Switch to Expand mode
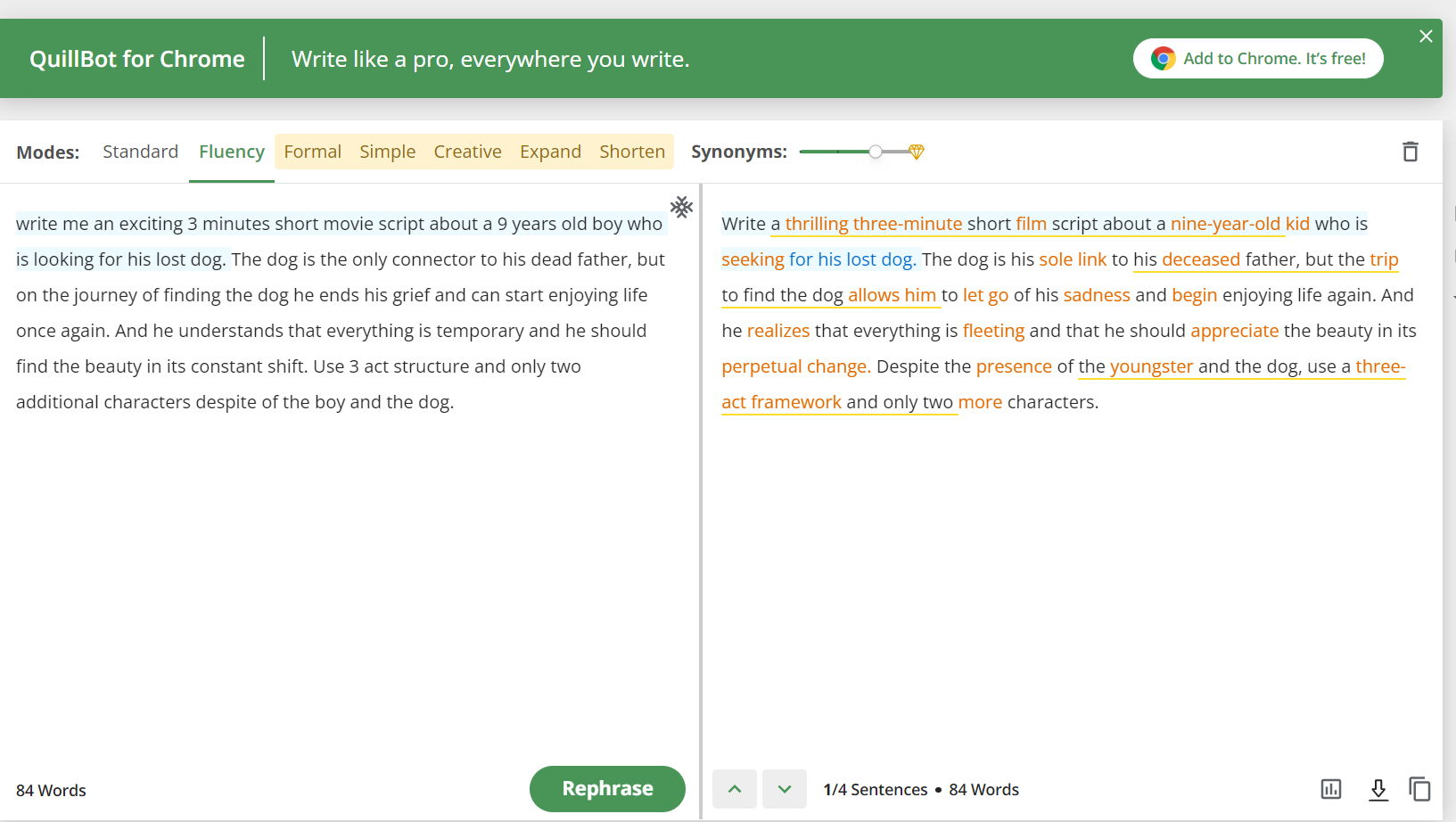The height and width of the screenshot is (822, 1456). tap(551, 152)
